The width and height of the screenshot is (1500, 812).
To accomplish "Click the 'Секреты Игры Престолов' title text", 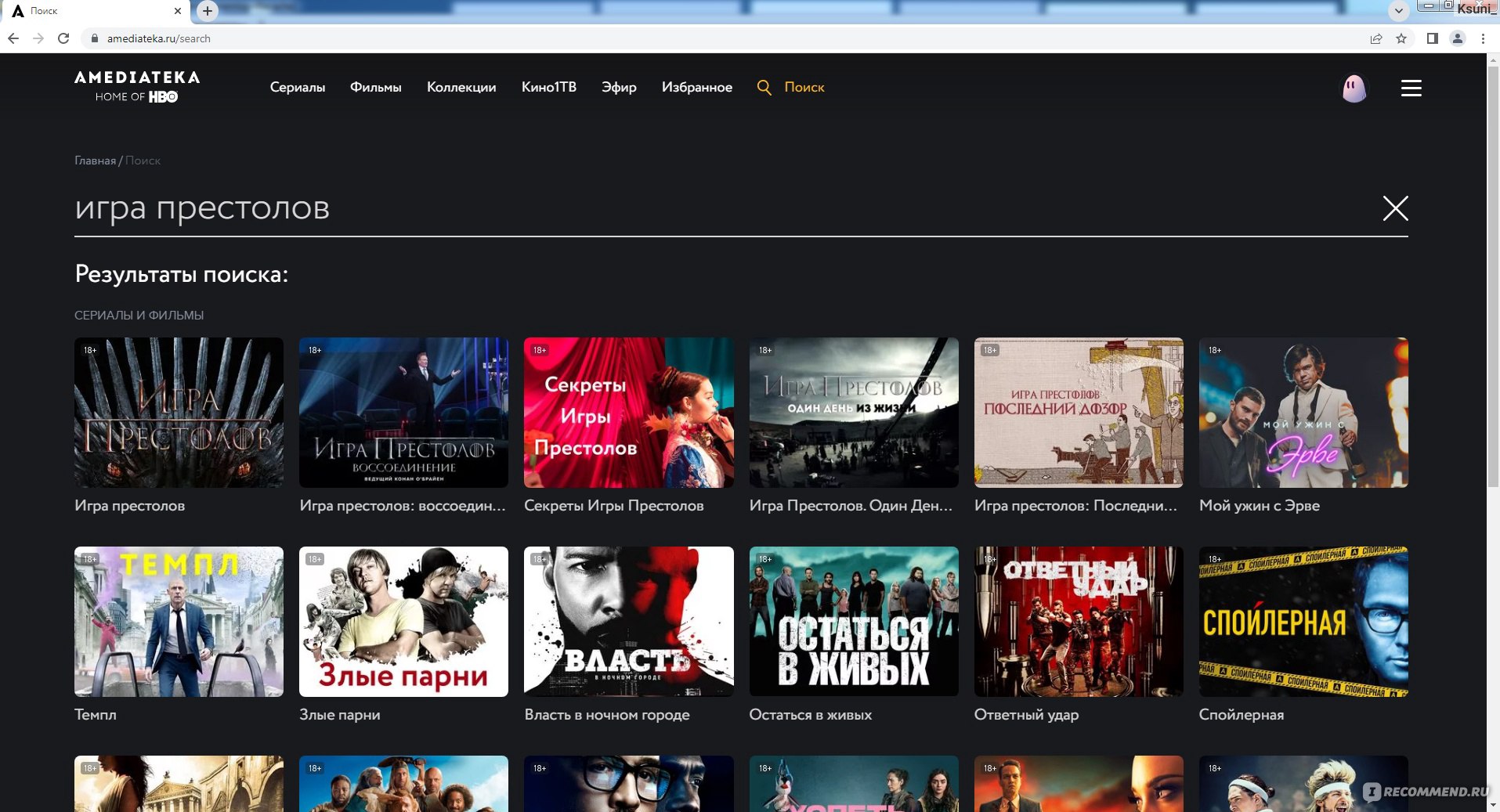I will pyautogui.click(x=614, y=506).
